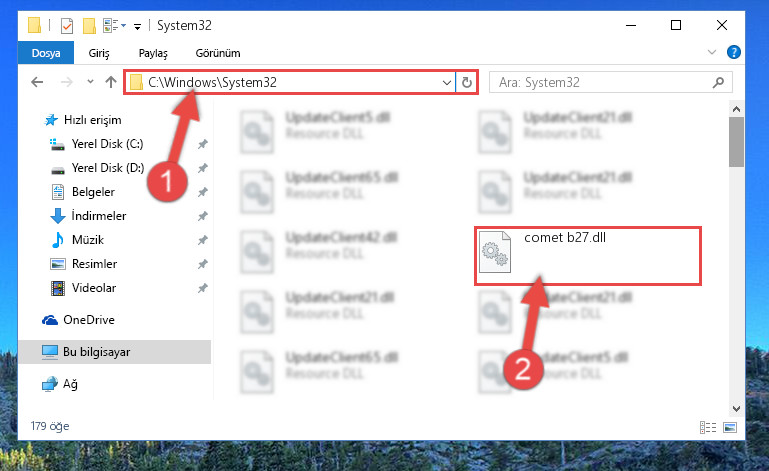Select Yerel Disk (C:) in quick access
The height and width of the screenshot is (471, 769).
[x=107, y=144]
